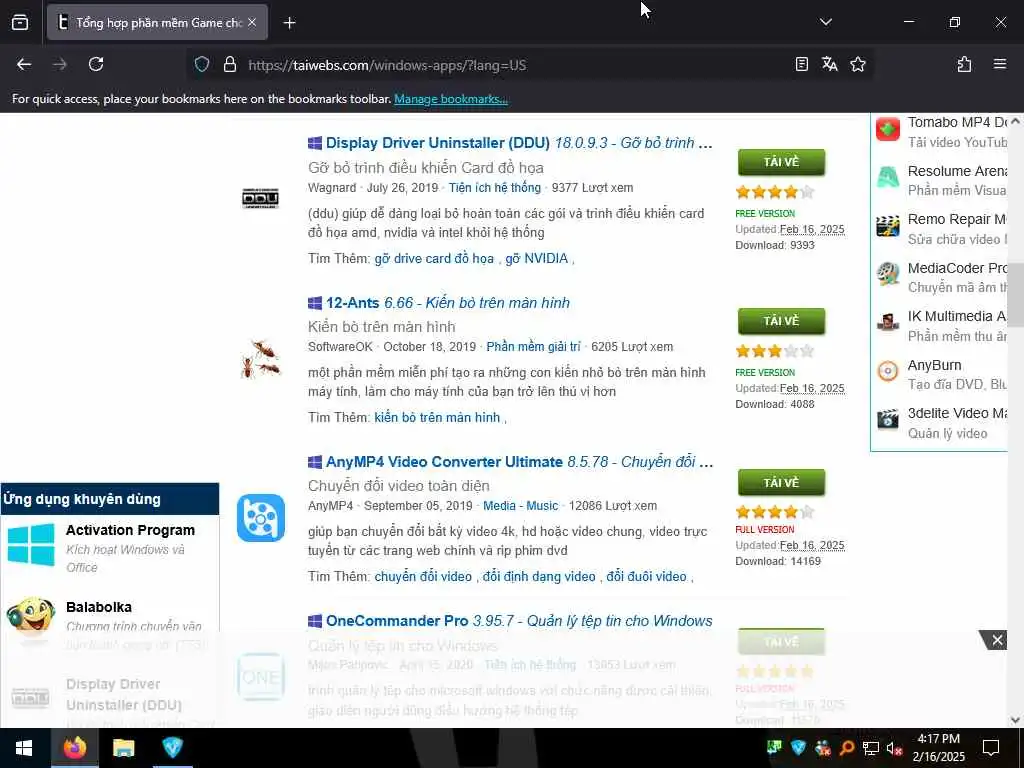Follow chuyển đổi video tag link
The image size is (1024, 768).
tap(423, 577)
